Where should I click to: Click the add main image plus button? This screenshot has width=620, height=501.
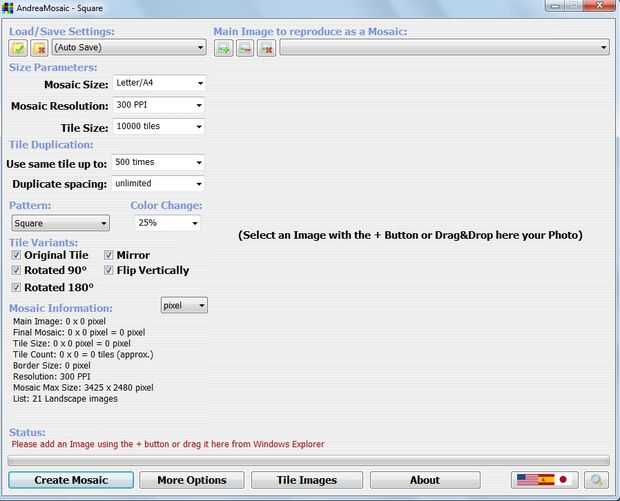224,48
